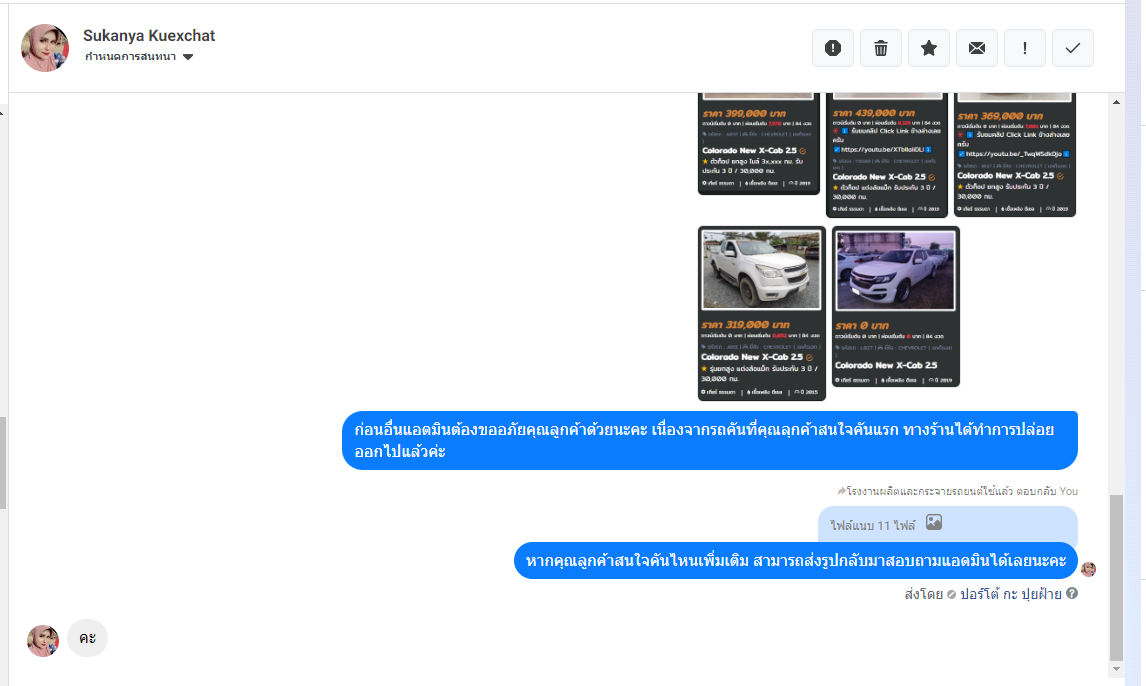
Task: Click the customer's คะ message bubble
Action: tap(88, 638)
